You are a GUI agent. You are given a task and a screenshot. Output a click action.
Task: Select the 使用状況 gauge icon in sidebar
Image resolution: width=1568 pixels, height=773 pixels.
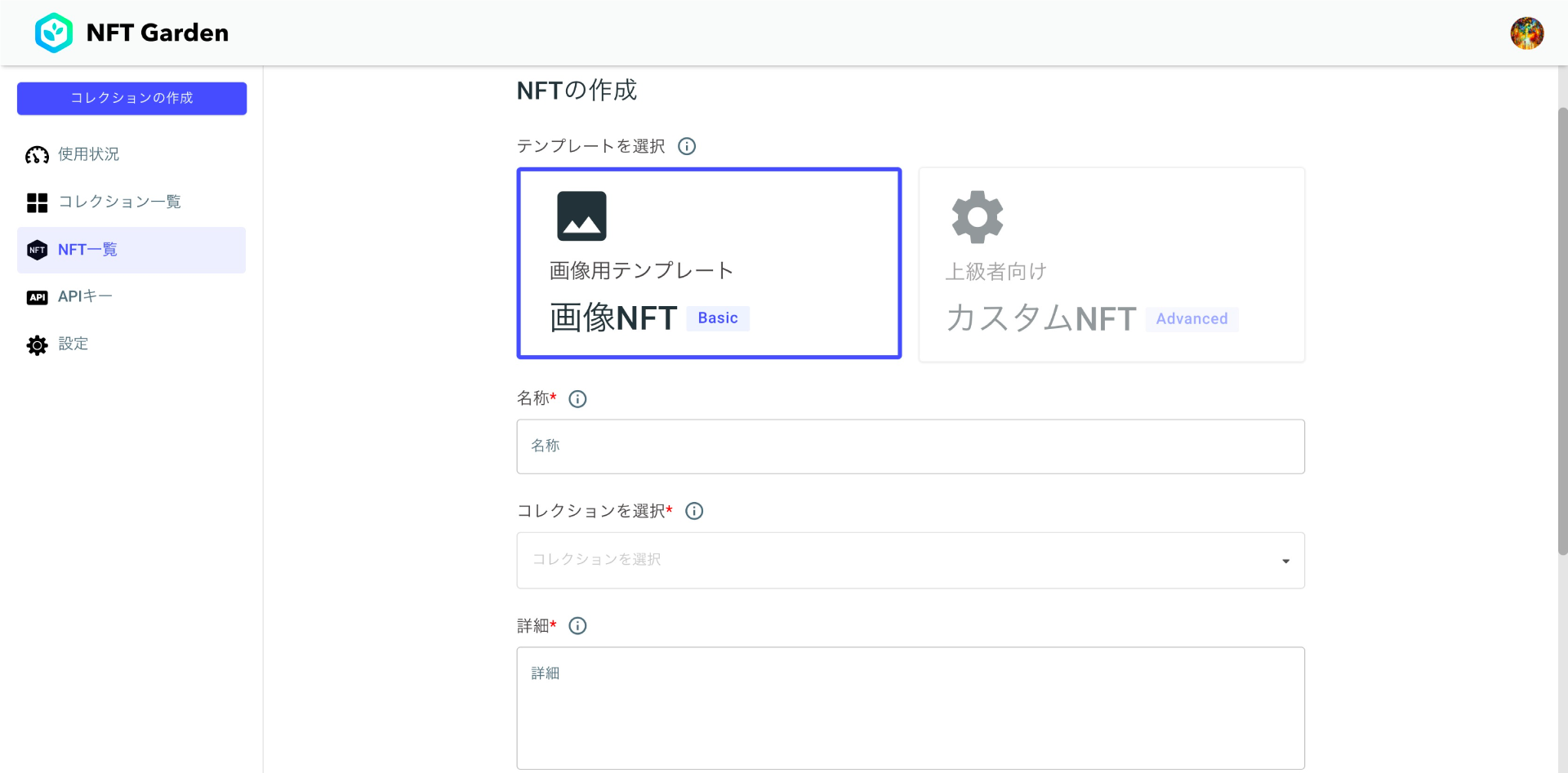coord(37,154)
